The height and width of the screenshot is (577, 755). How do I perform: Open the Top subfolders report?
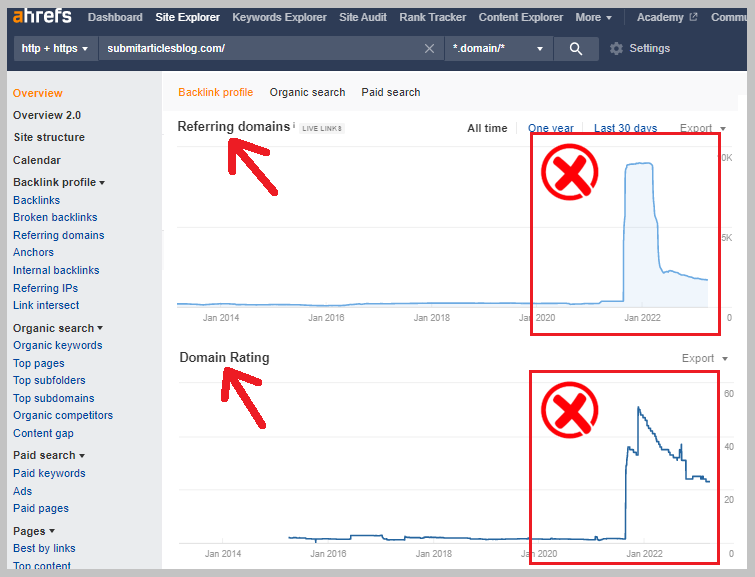point(49,380)
